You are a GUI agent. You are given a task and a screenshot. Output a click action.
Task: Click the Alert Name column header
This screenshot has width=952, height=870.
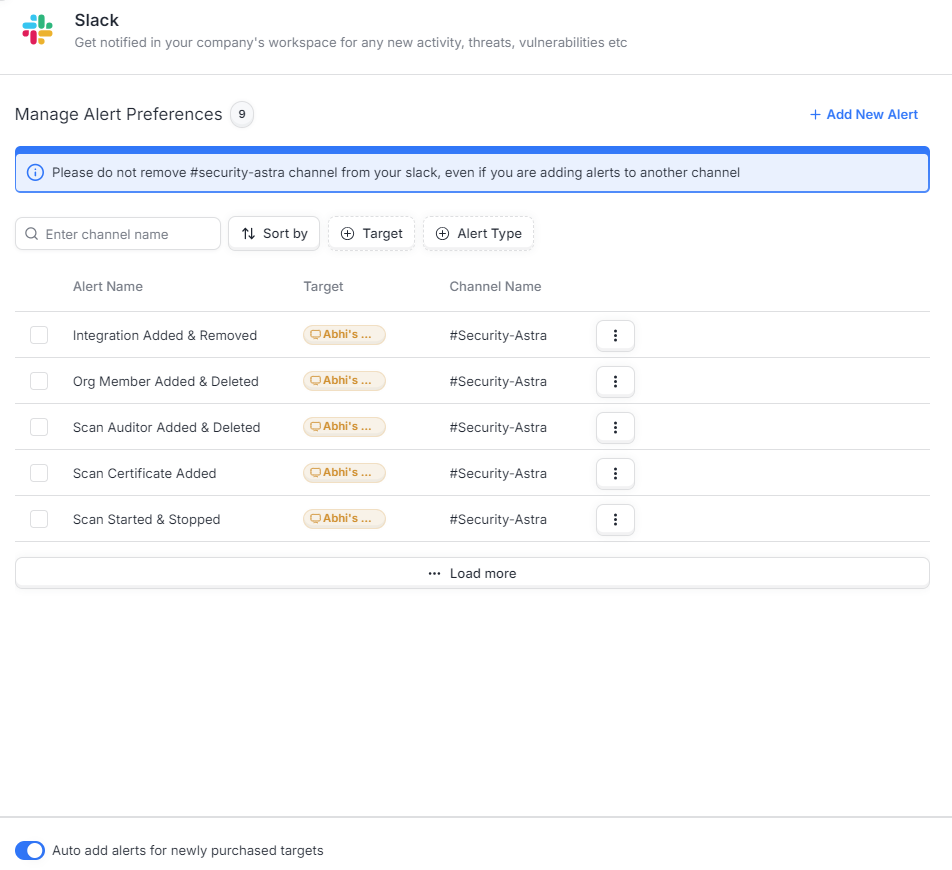click(107, 287)
